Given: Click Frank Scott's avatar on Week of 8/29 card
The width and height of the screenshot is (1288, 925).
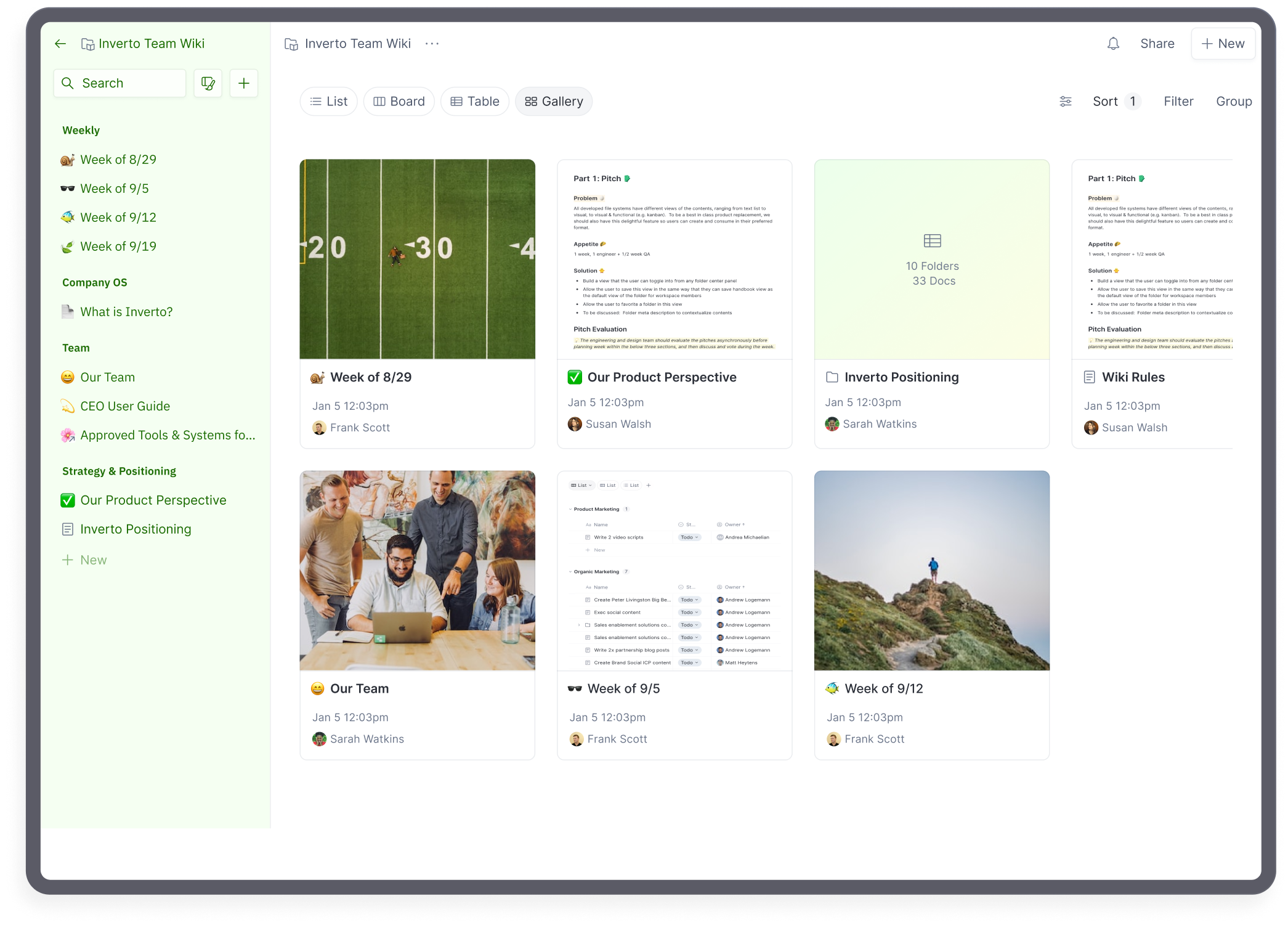Looking at the screenshot, I should pos(319,428).
